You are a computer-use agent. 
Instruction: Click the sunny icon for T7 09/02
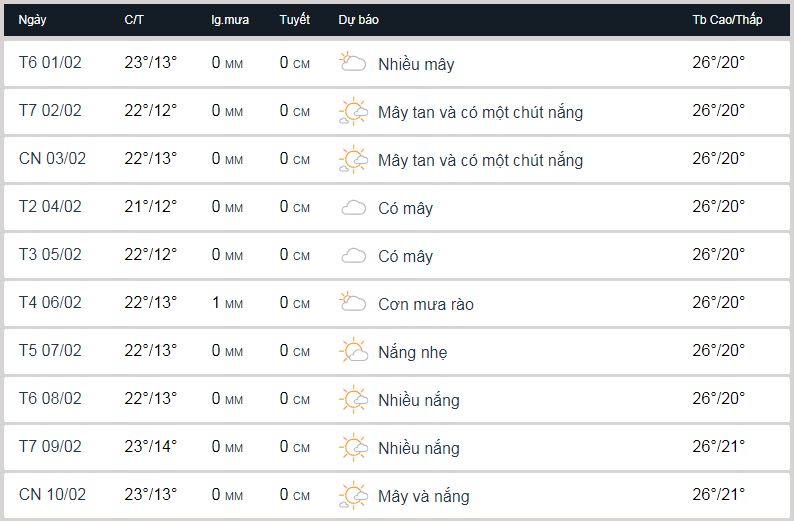353,447
